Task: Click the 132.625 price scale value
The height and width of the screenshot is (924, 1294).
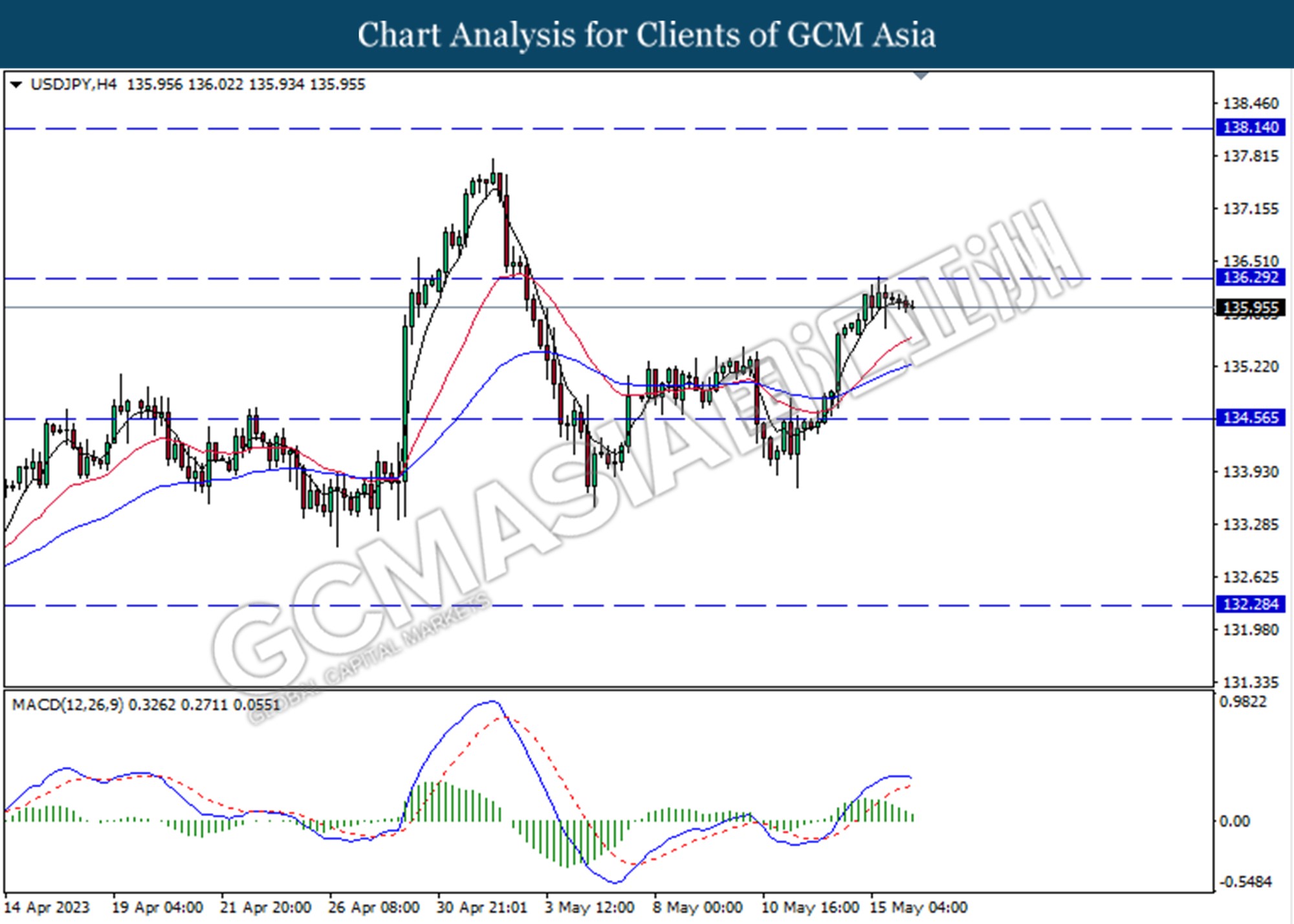Action: point(1251,577)
